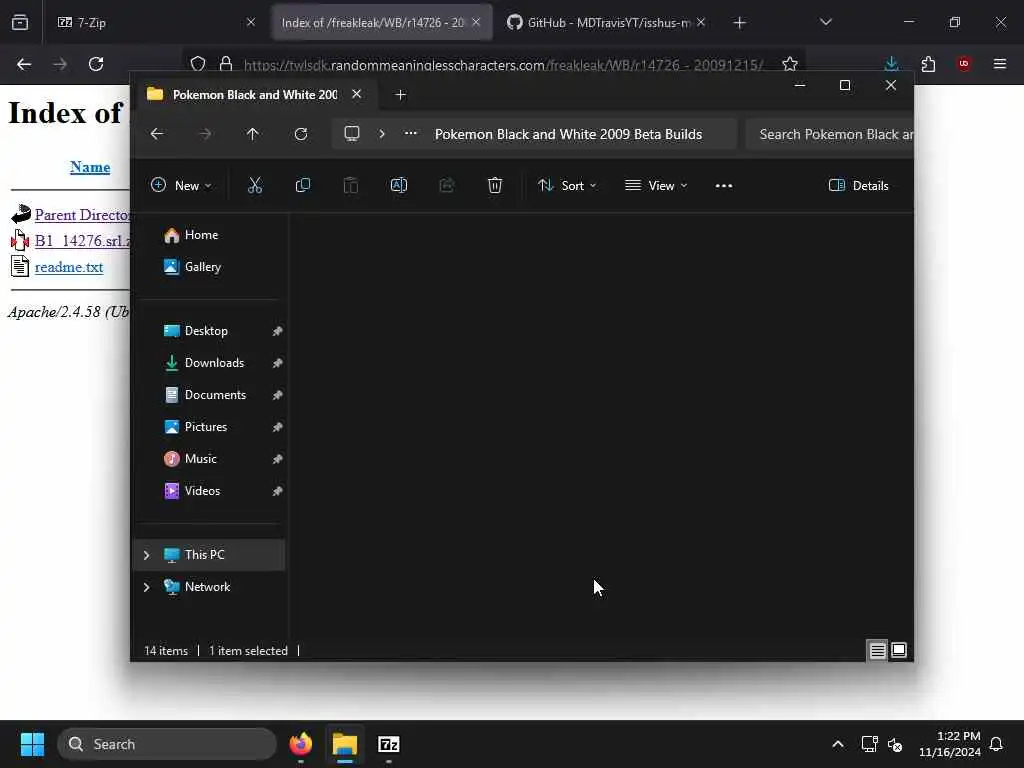Image resolution: width=1024 pixels, height=768 pixels.
Task: Click the Firefox icon on taskbar
Action: point(301,744)
